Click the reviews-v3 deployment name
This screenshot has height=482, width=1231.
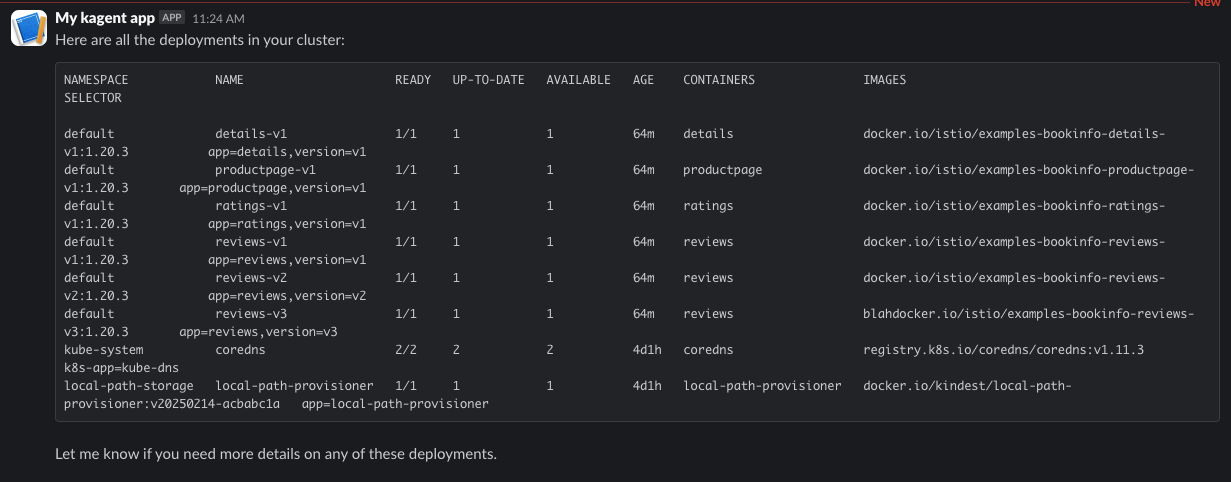(251, 314)
